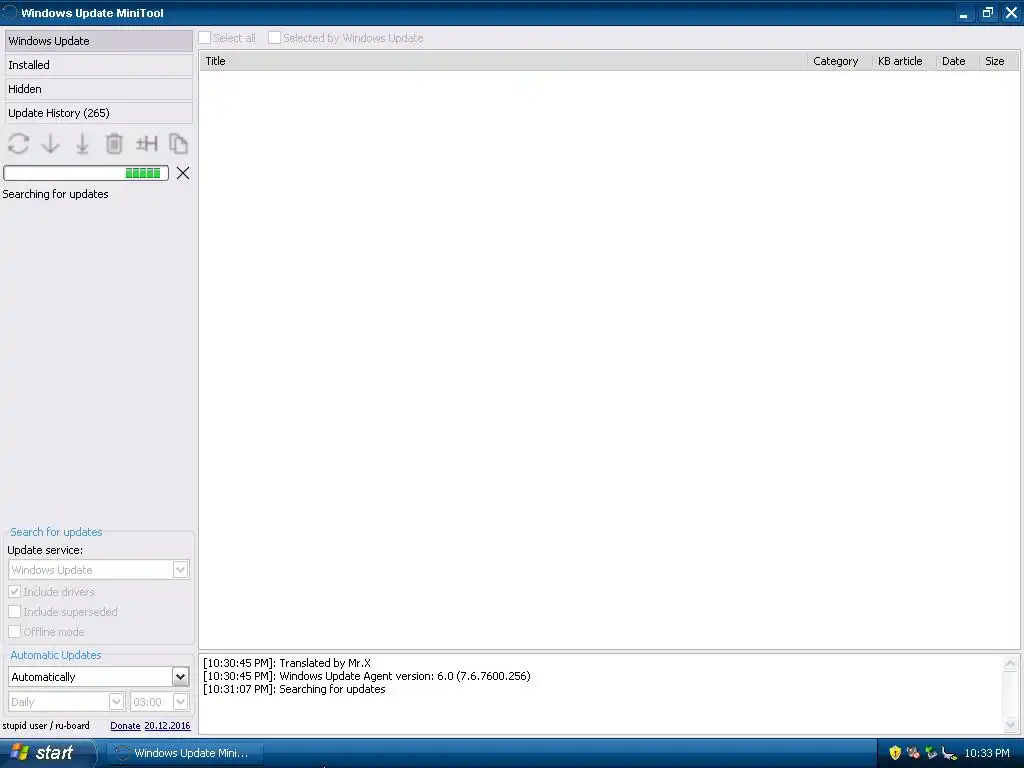Click the 10:31:07 PM Searching for updates log line
Viewport: 1024px width, 768px height.
[294, 689]
